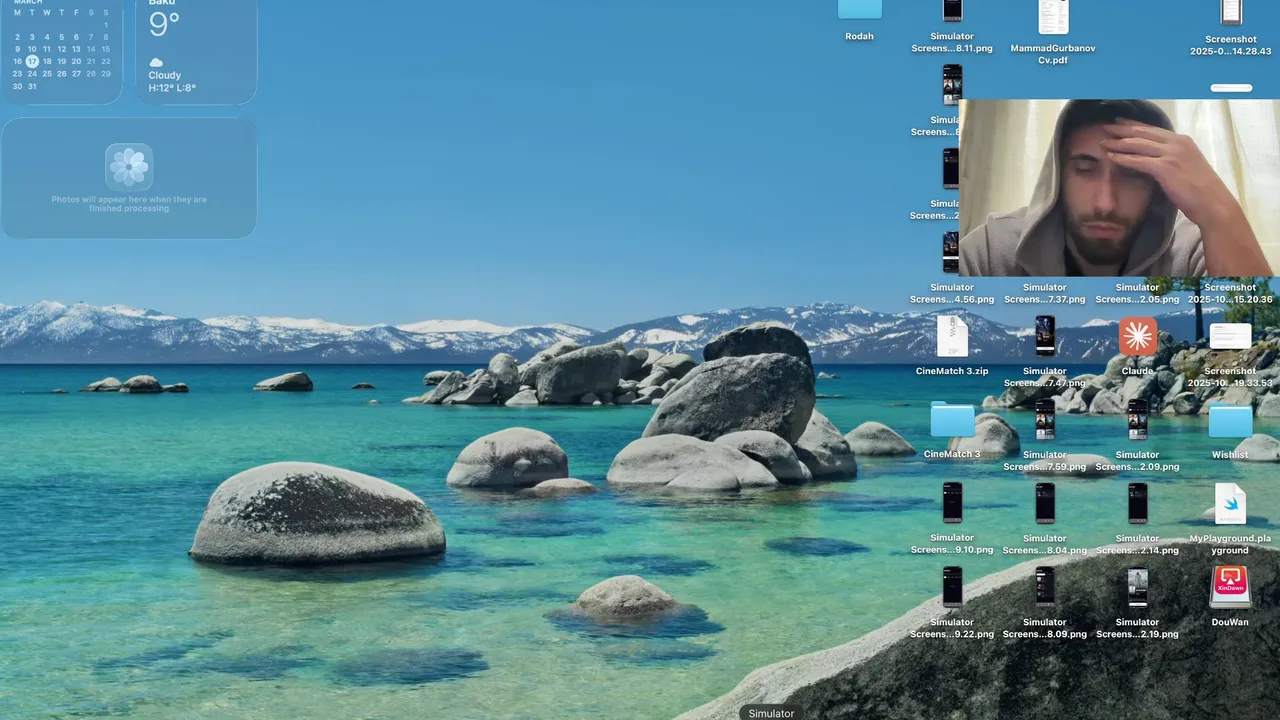This screenshot has width=1280, height=720.
Task: Select the CineMatch 3.zip archive icon
Action: point(952,336)
